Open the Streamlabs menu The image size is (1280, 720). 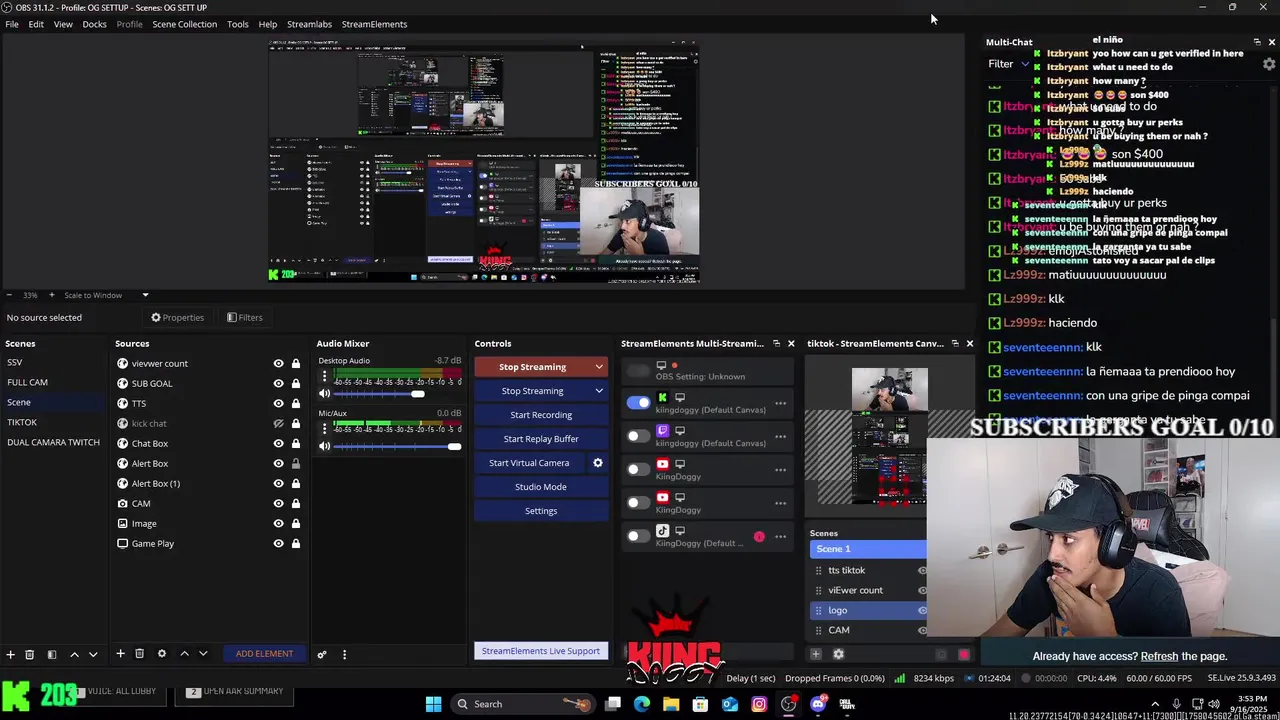309,24
